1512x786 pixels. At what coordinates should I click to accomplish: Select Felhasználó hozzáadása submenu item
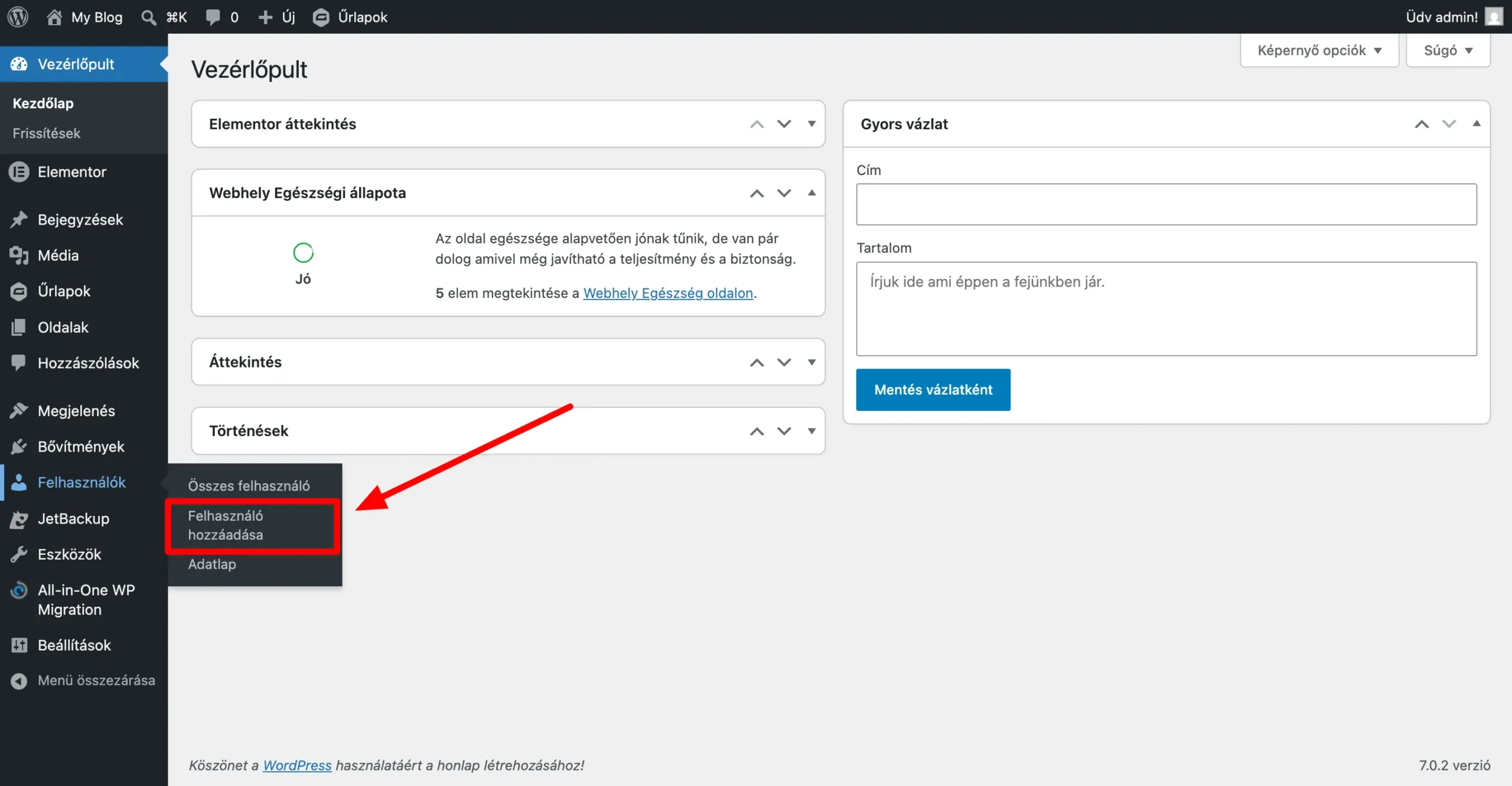click(x=226, y=525)
